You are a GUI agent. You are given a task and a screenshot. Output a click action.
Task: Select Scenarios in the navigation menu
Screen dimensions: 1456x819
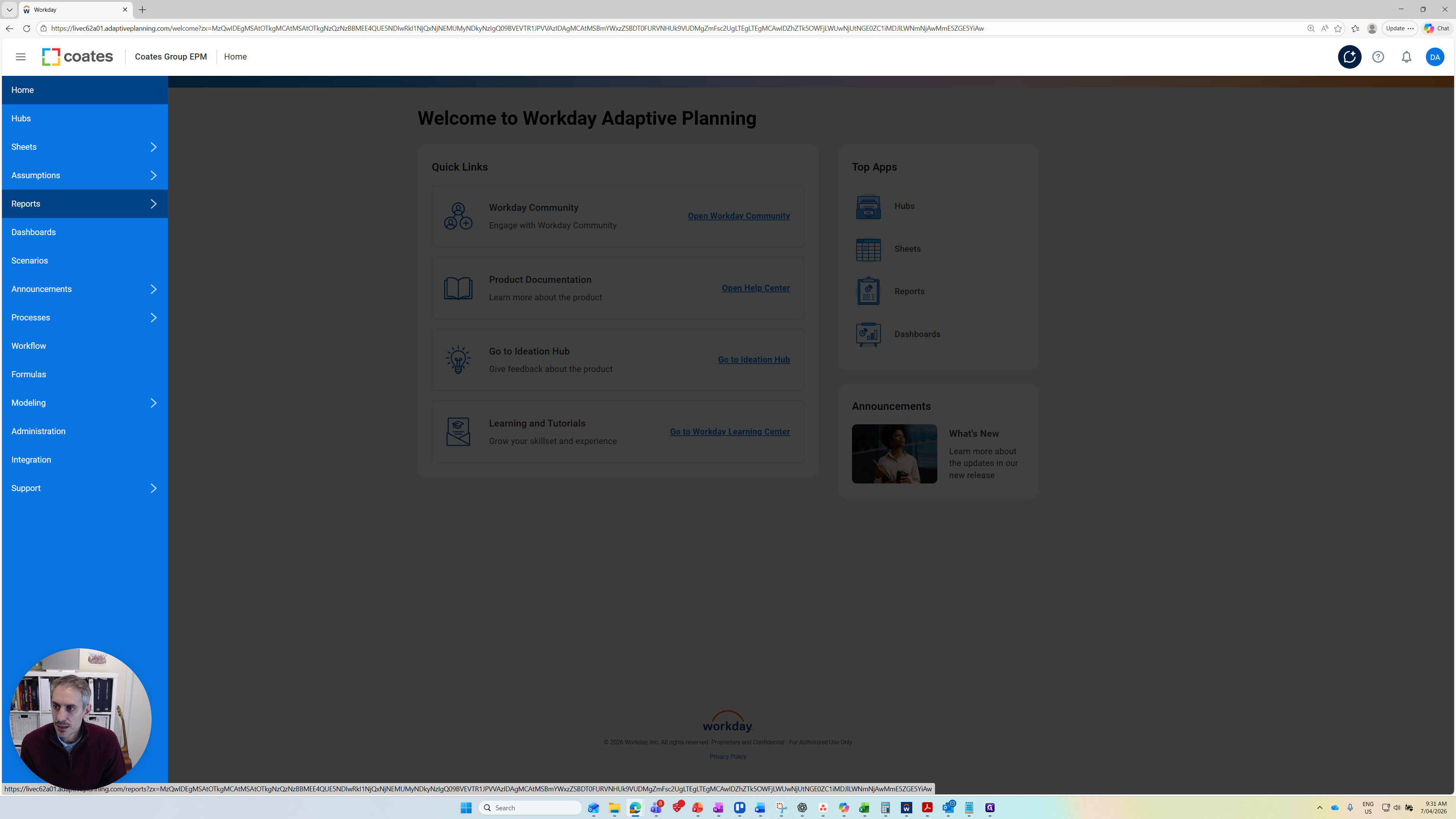pos(30,260)
